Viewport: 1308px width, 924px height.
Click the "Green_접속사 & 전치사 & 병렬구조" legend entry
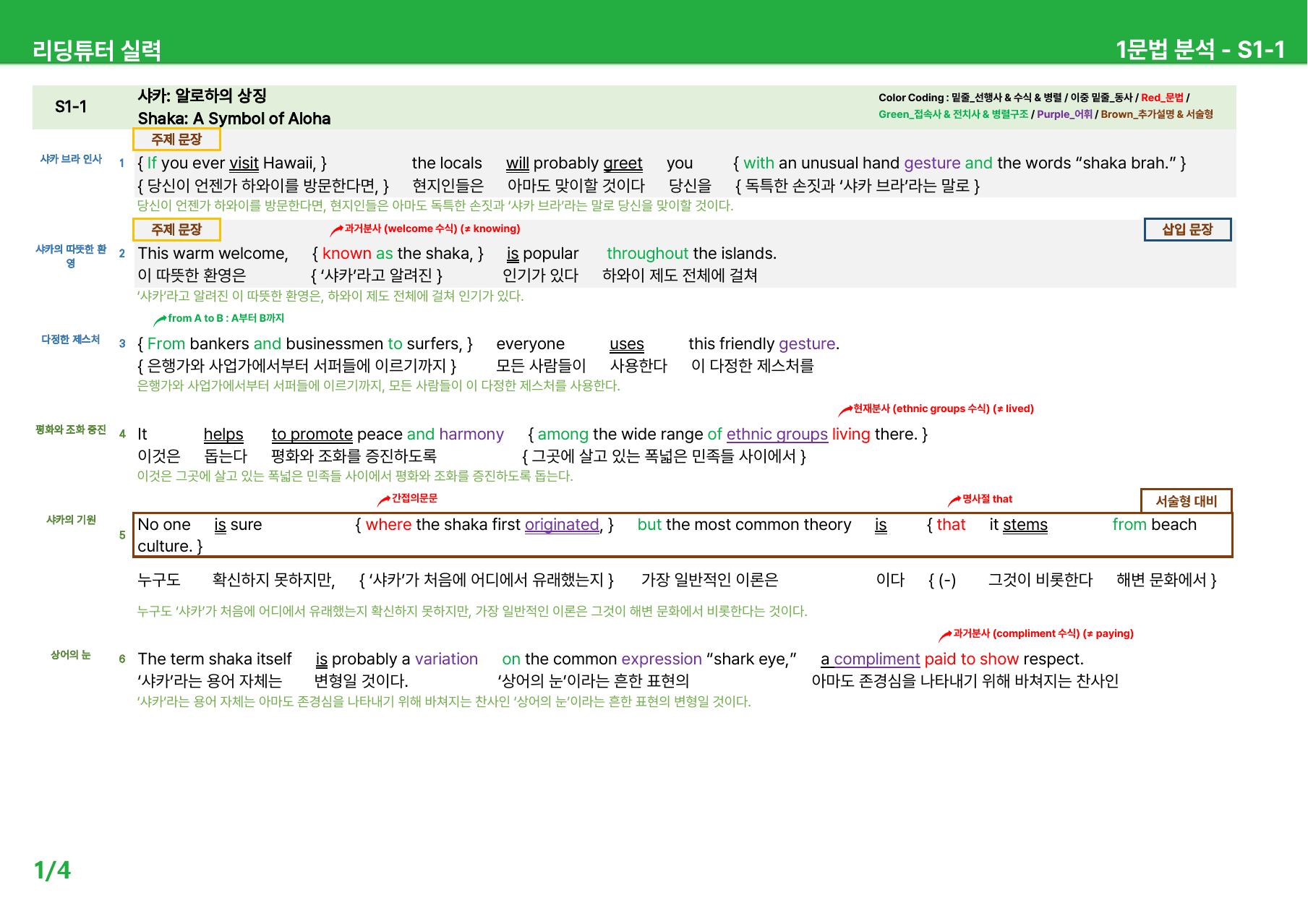[953, 114]
